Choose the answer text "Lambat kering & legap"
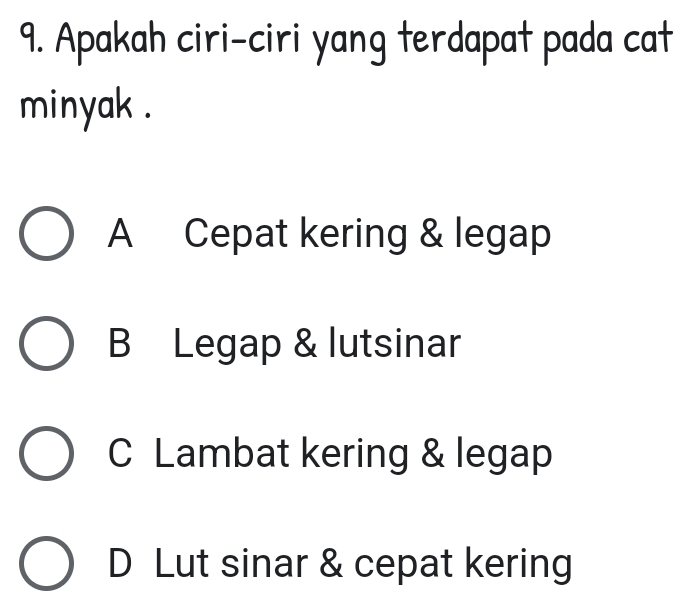The width and height of the screenshot is (679, 609). 353,455
